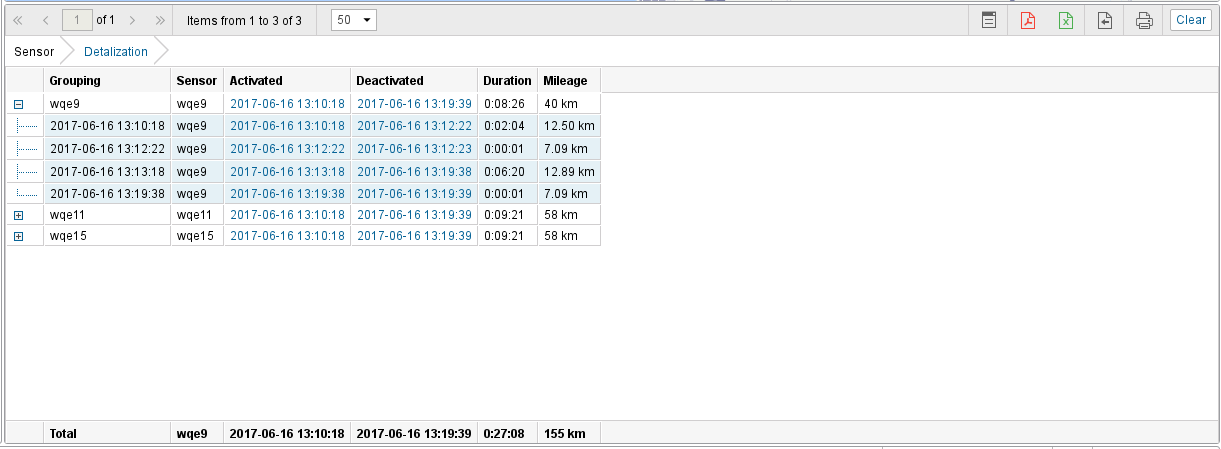
Task: Expand the wqe11 group row
Action: tap(18, 215)
